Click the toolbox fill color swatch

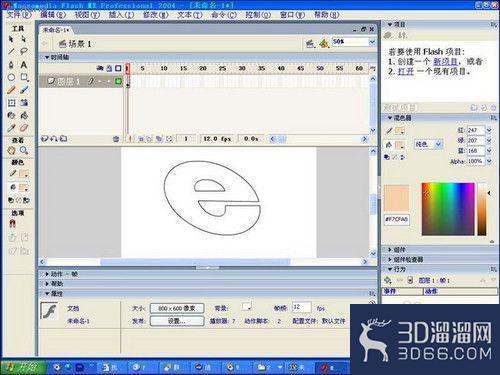pos(24,188)
